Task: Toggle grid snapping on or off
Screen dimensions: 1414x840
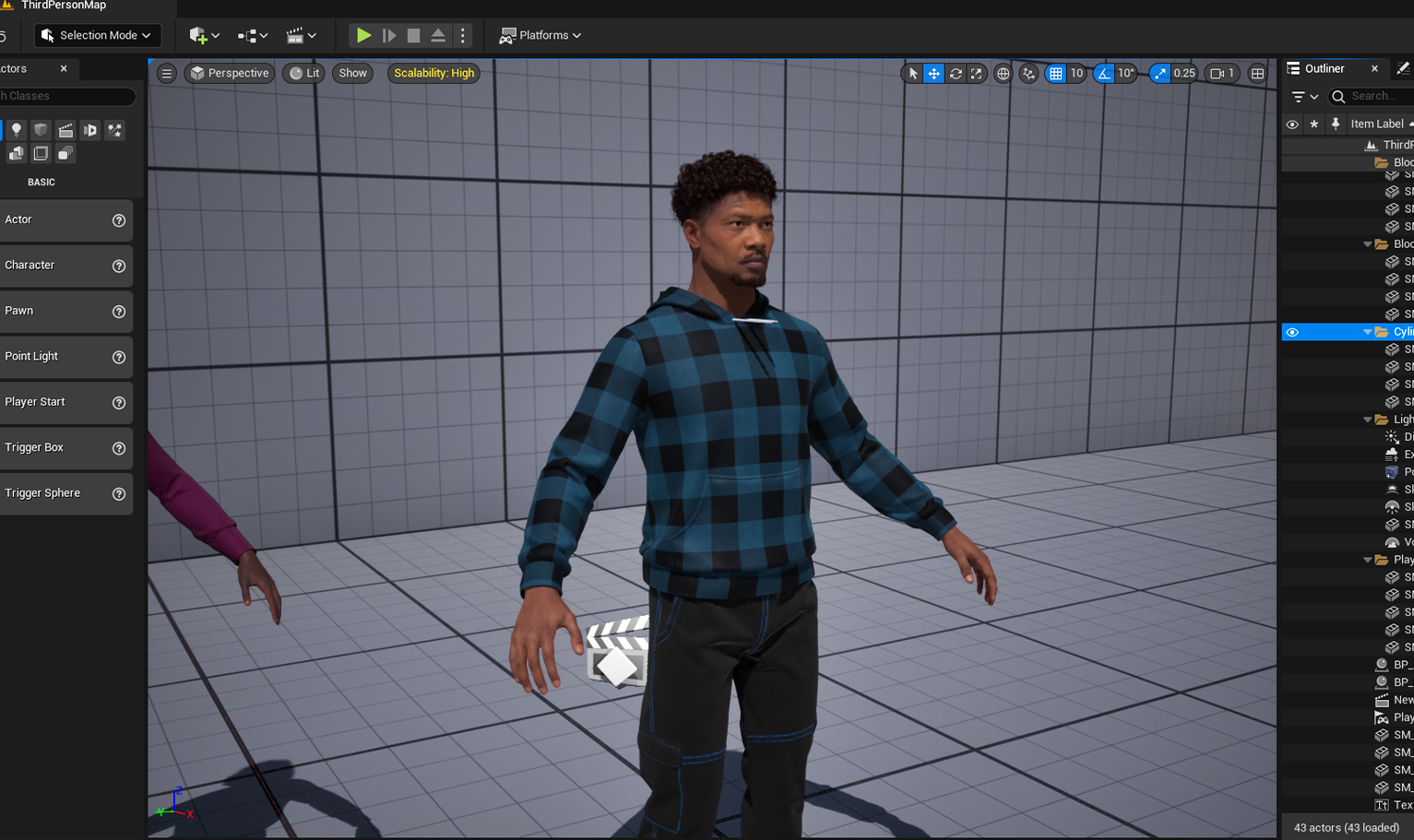Action: pos(1055,73)
